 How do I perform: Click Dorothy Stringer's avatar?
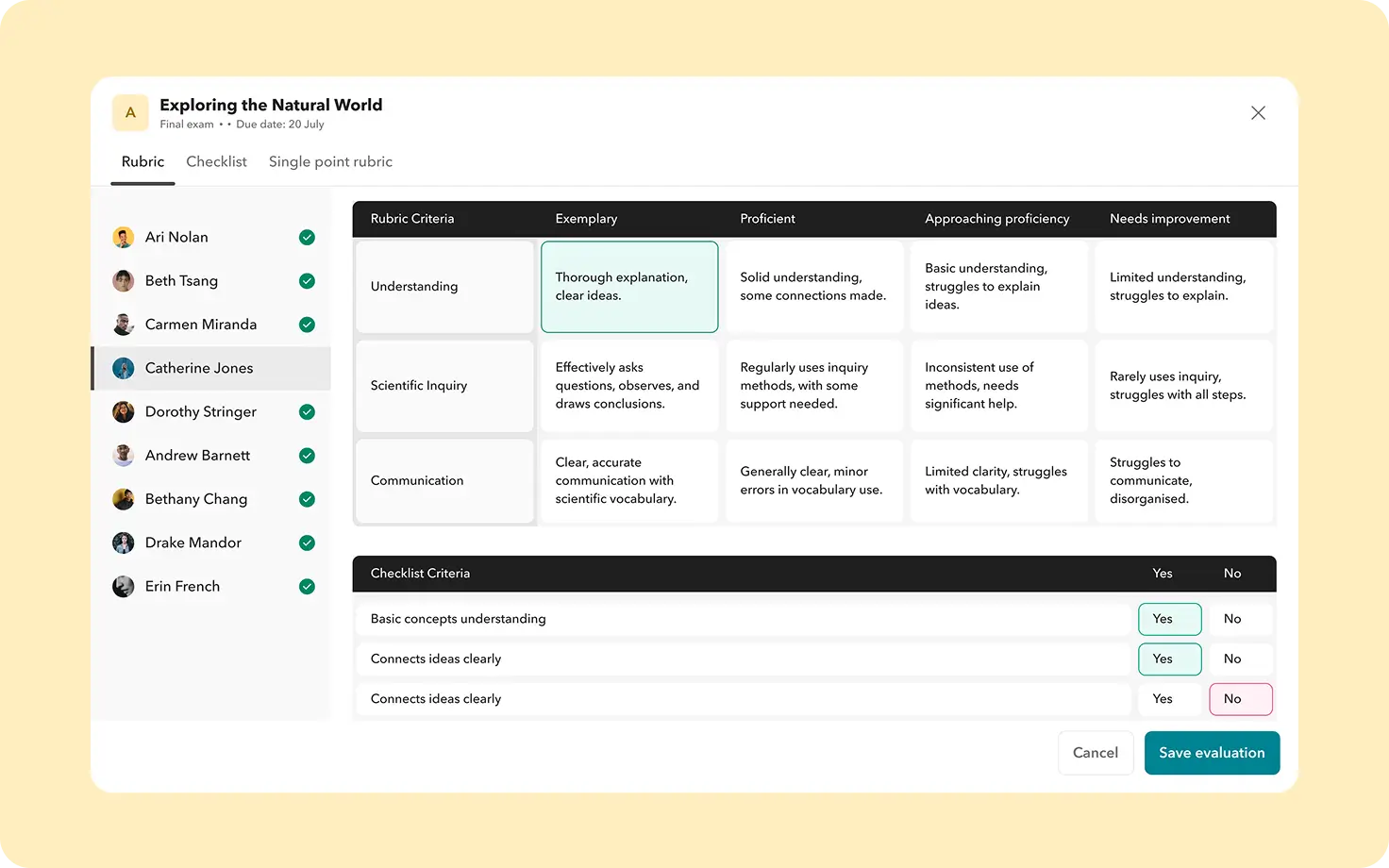(x=124, y=412)
